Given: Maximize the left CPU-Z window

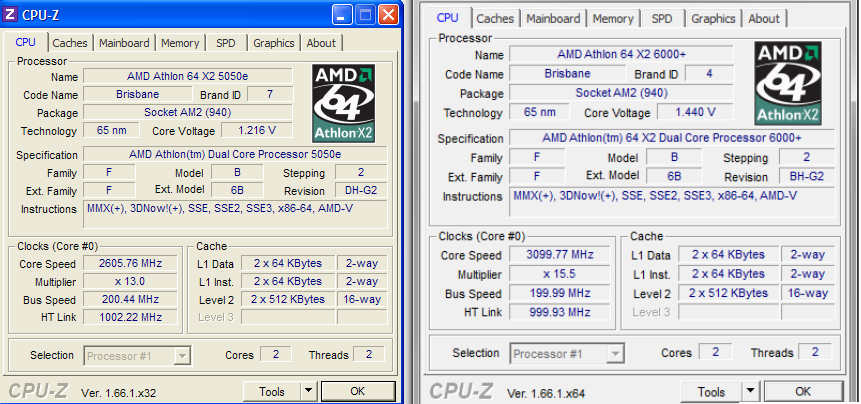Looking at the screenshot, I should click(x=365, y=14).
